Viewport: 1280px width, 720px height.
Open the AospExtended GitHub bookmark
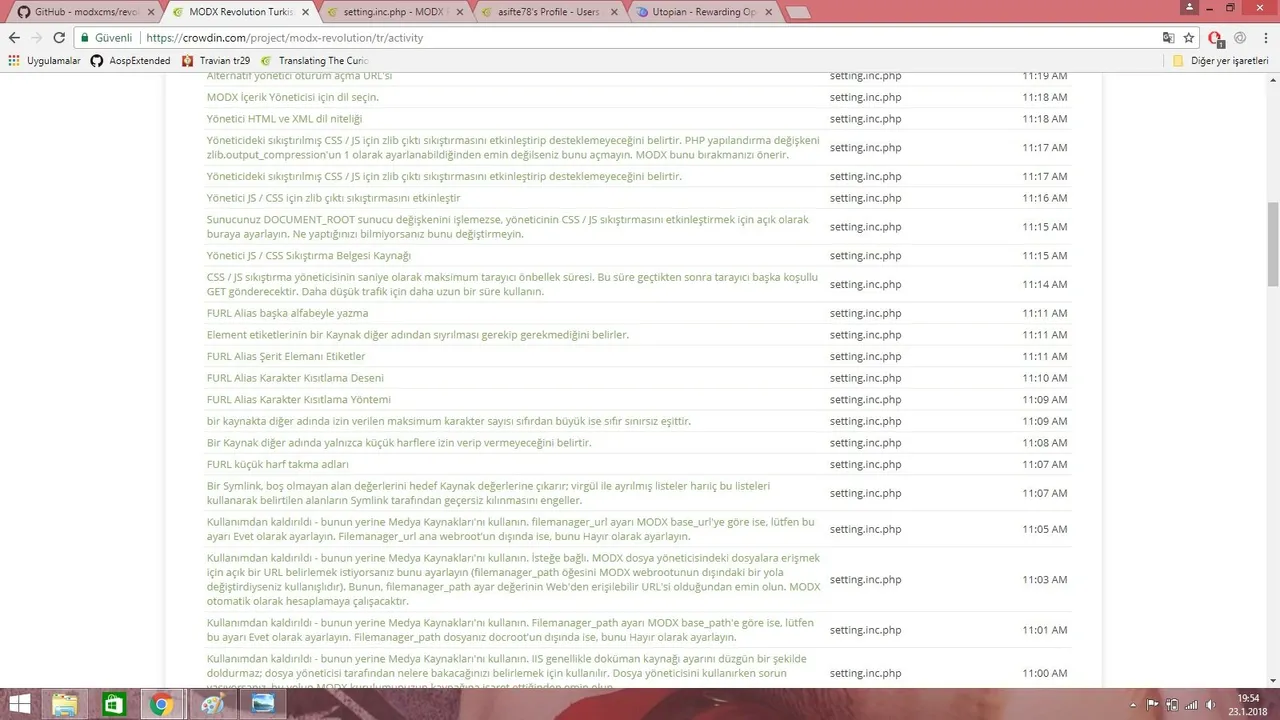130,61
